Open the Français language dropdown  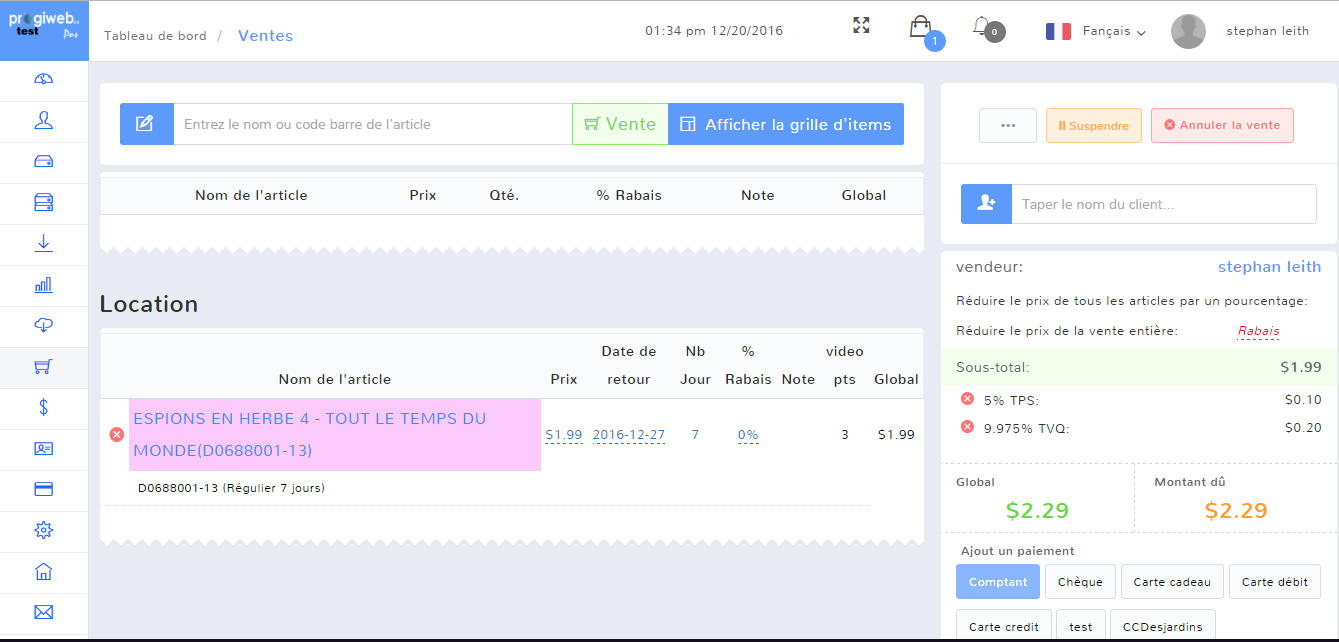(x=1096, y=31)
